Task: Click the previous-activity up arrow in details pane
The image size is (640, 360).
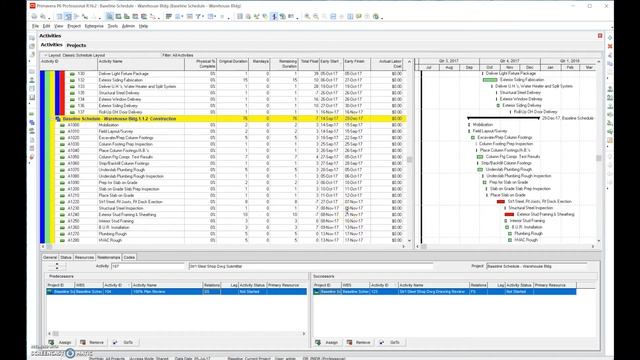Action: (x=57, y=264)
